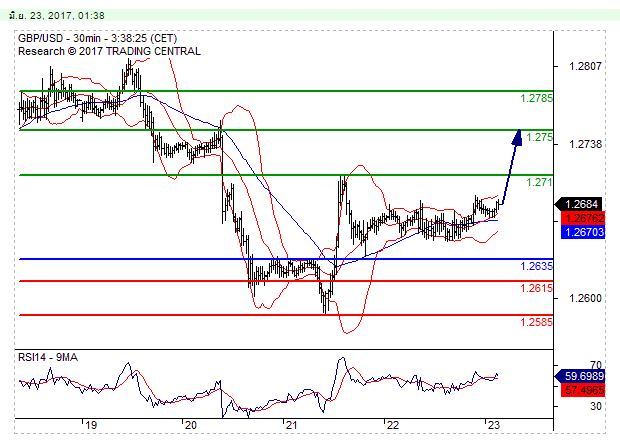Screen dimensions: 620x443
Task: Click the blue 1.2635 pivot label
Action: pos(536,266)
